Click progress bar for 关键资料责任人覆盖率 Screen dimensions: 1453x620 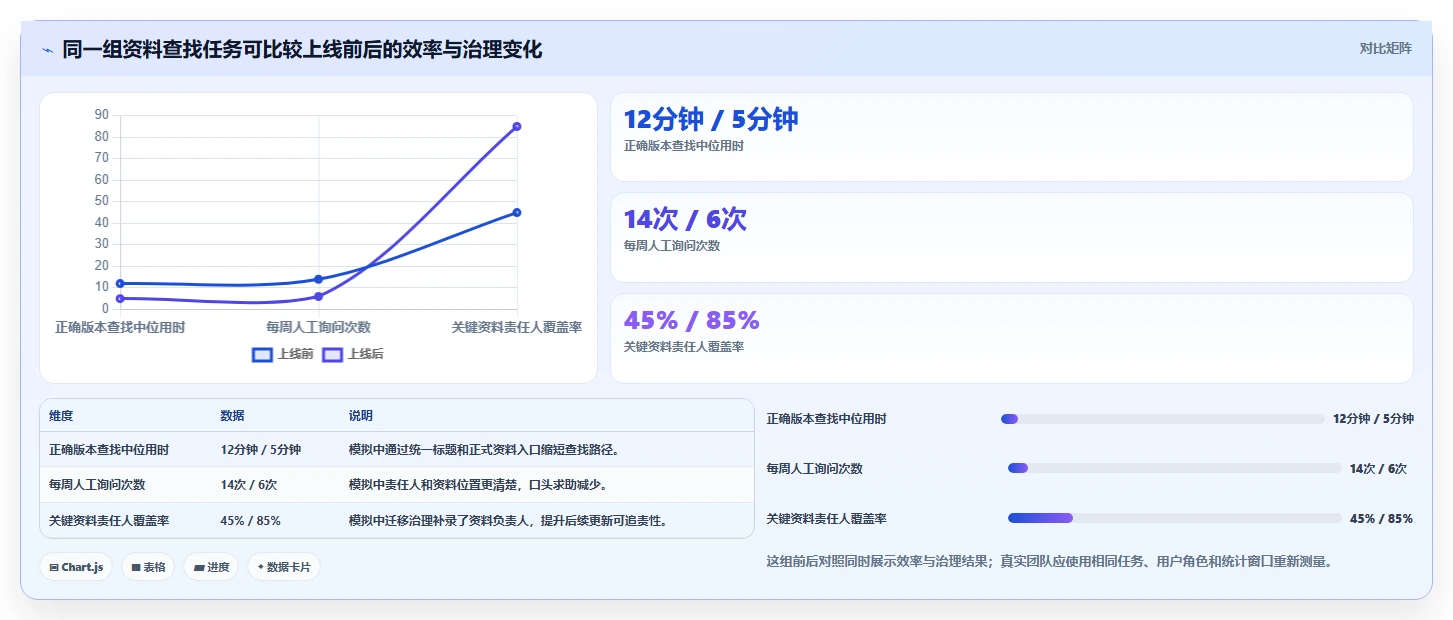click(1175, 518)
